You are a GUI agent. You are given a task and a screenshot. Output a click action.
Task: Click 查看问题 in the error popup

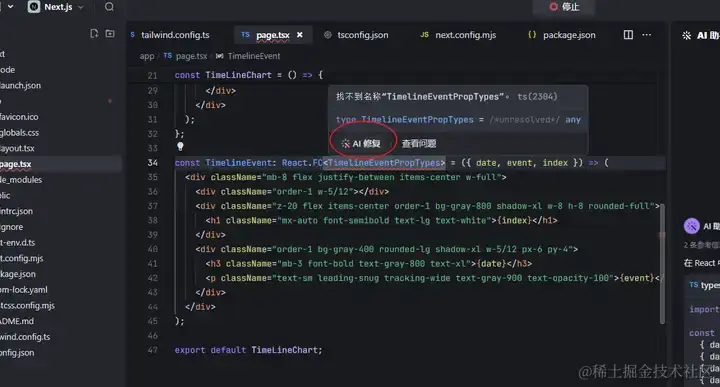pyautogui.click(x=419, y=144)
